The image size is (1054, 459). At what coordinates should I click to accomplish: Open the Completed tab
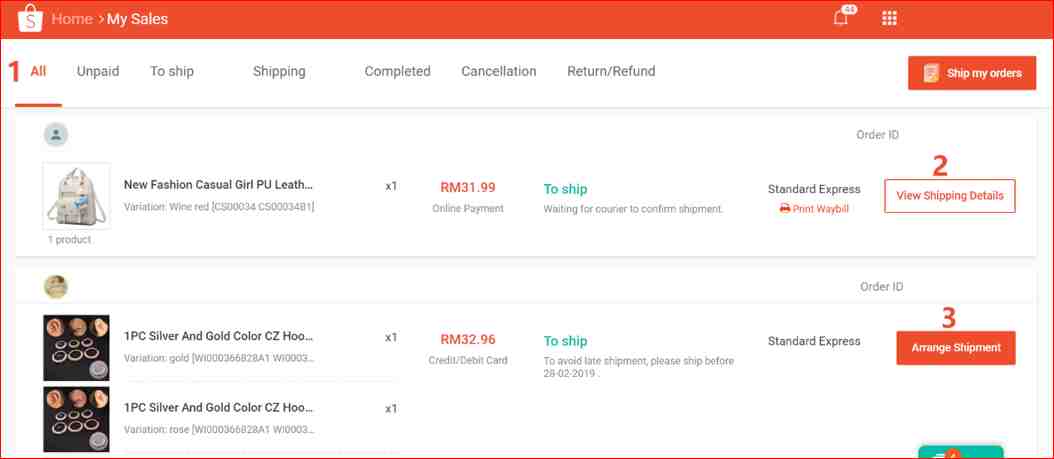point(397,71)
